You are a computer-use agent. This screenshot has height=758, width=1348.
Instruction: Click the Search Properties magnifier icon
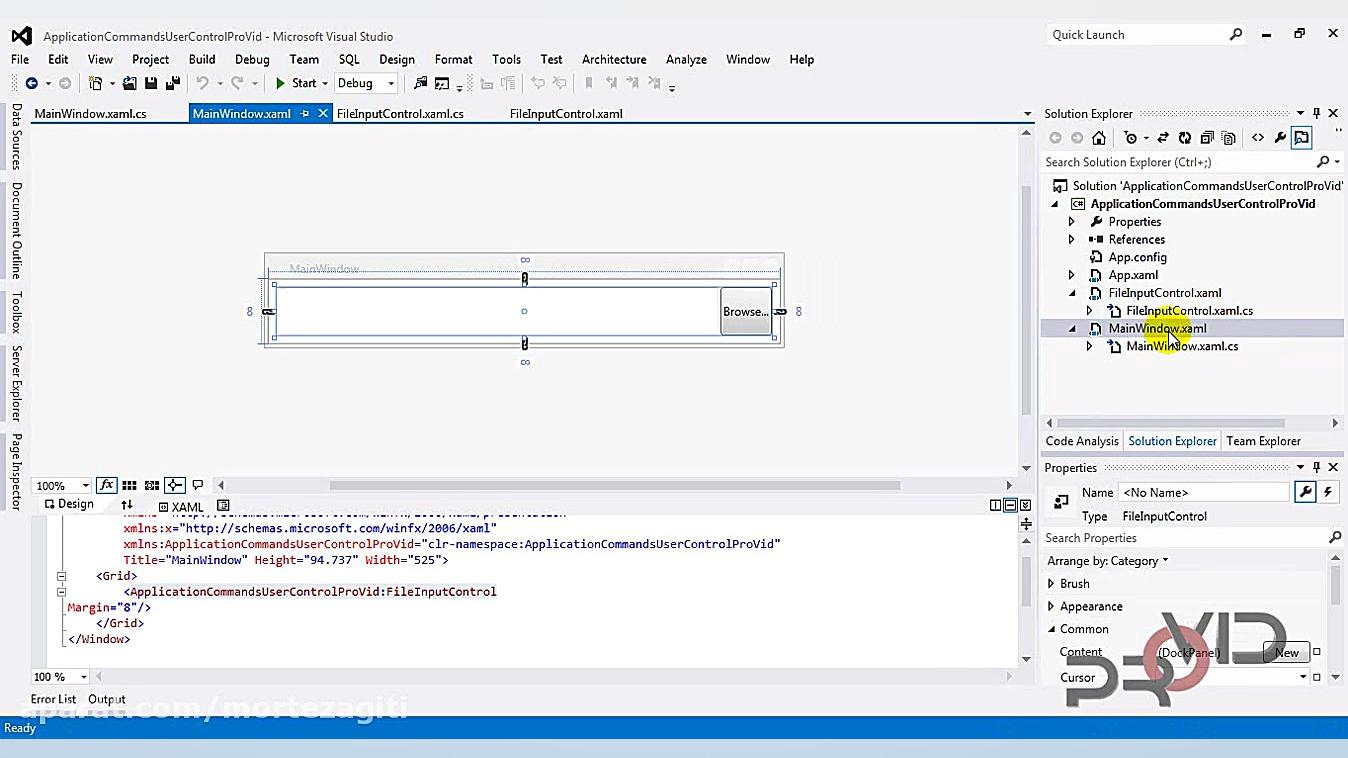coord(1334,538)
